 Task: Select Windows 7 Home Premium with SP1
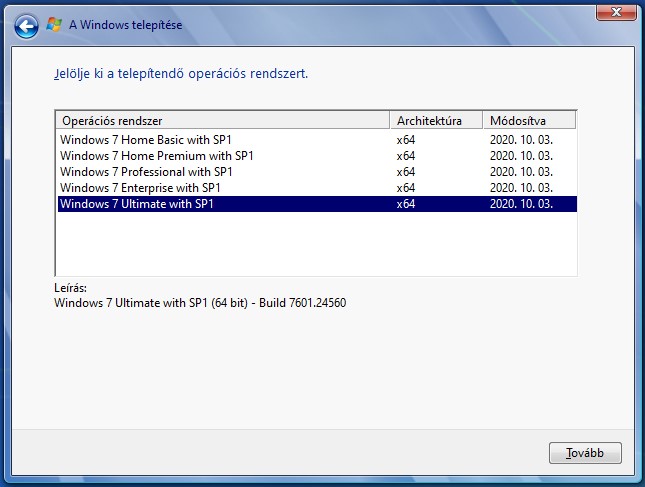click(317, 156)
